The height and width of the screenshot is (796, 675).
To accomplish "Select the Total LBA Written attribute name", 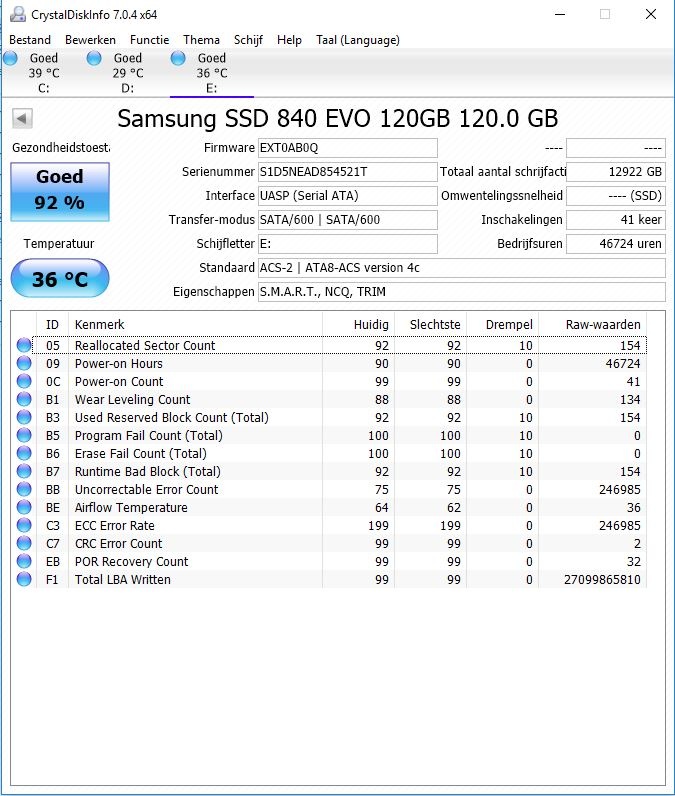I will 123,580.
